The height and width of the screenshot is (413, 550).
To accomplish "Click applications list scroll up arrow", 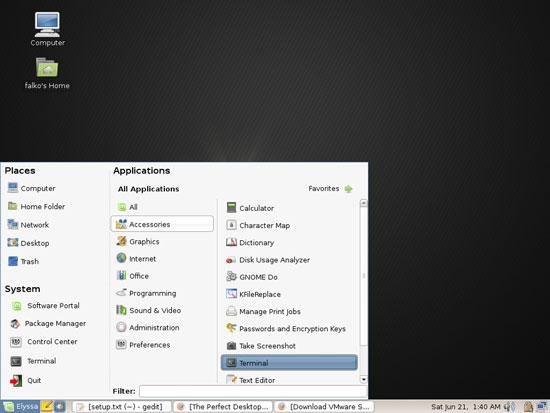I will [x=364, y=203].
